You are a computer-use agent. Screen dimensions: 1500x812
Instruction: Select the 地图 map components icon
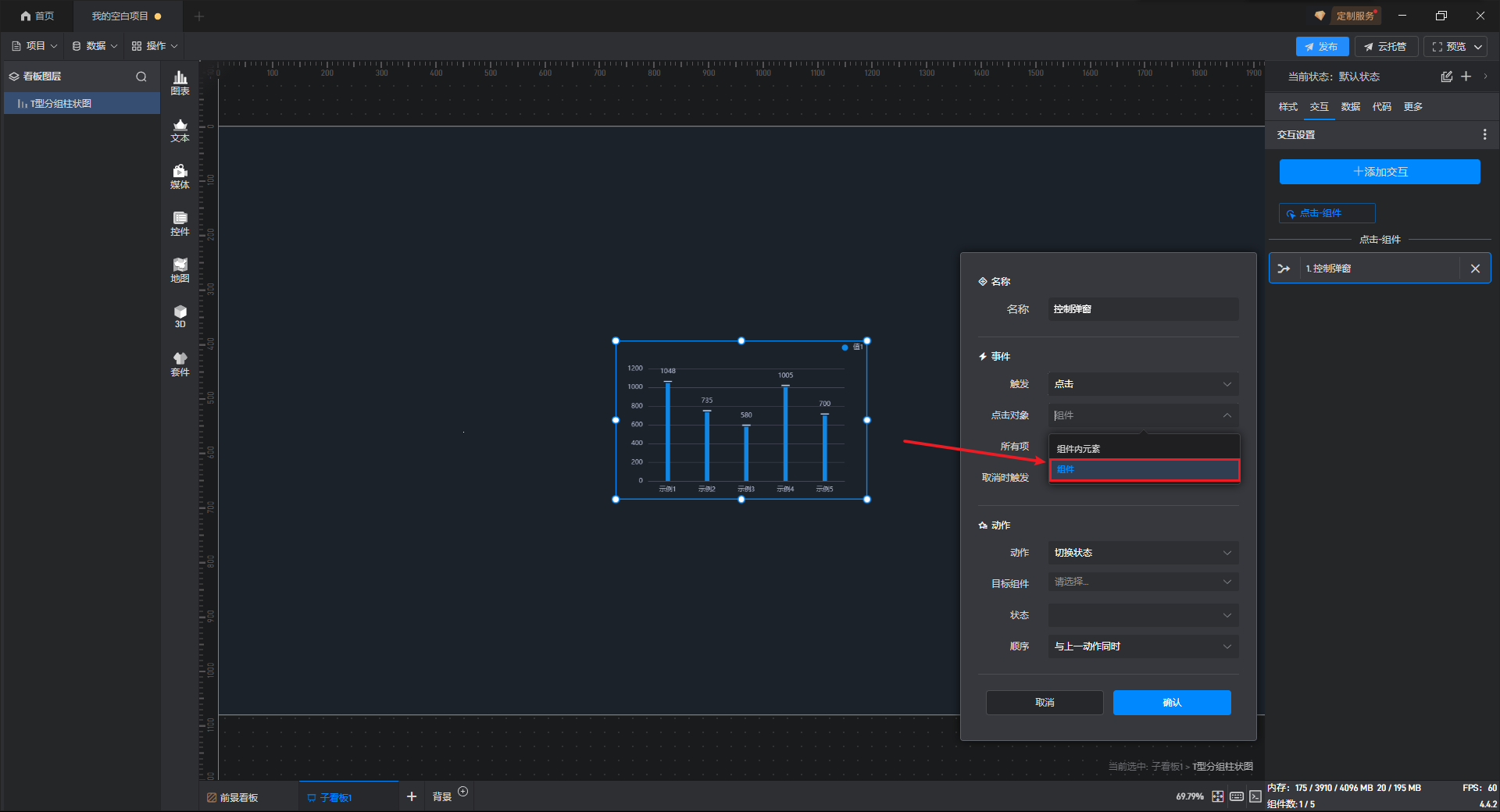(180, 270)
